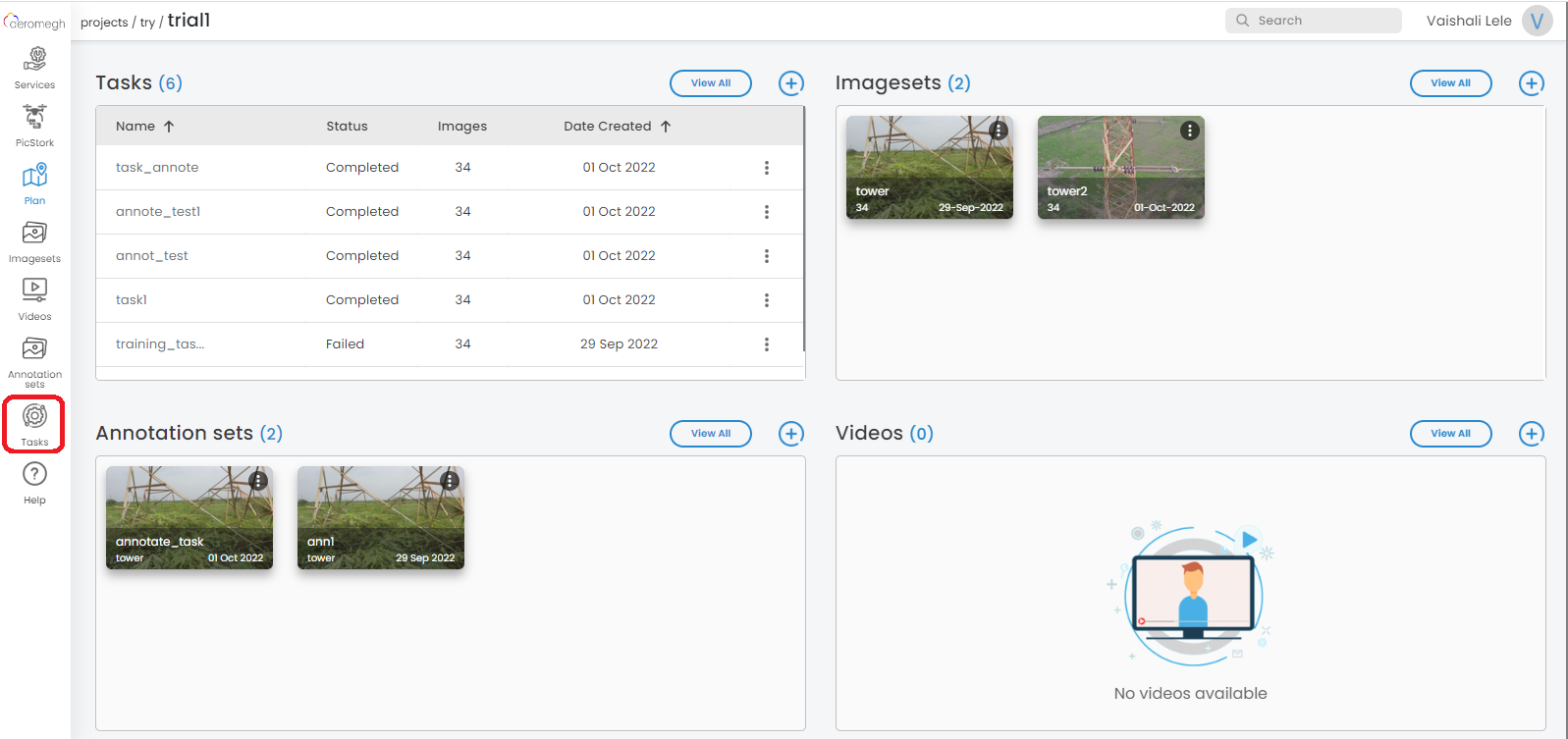The image size is (1568, 739).
Task: Click the annot_test task name
Action: 152,256
